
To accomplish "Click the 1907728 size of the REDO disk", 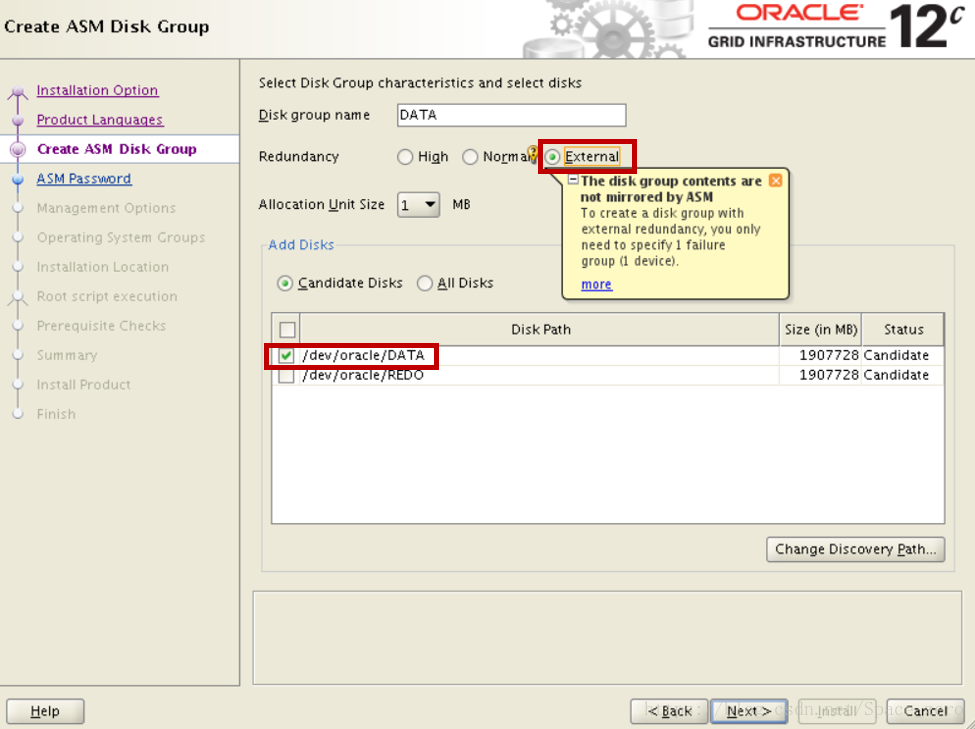I will click(x=828, y=375).
